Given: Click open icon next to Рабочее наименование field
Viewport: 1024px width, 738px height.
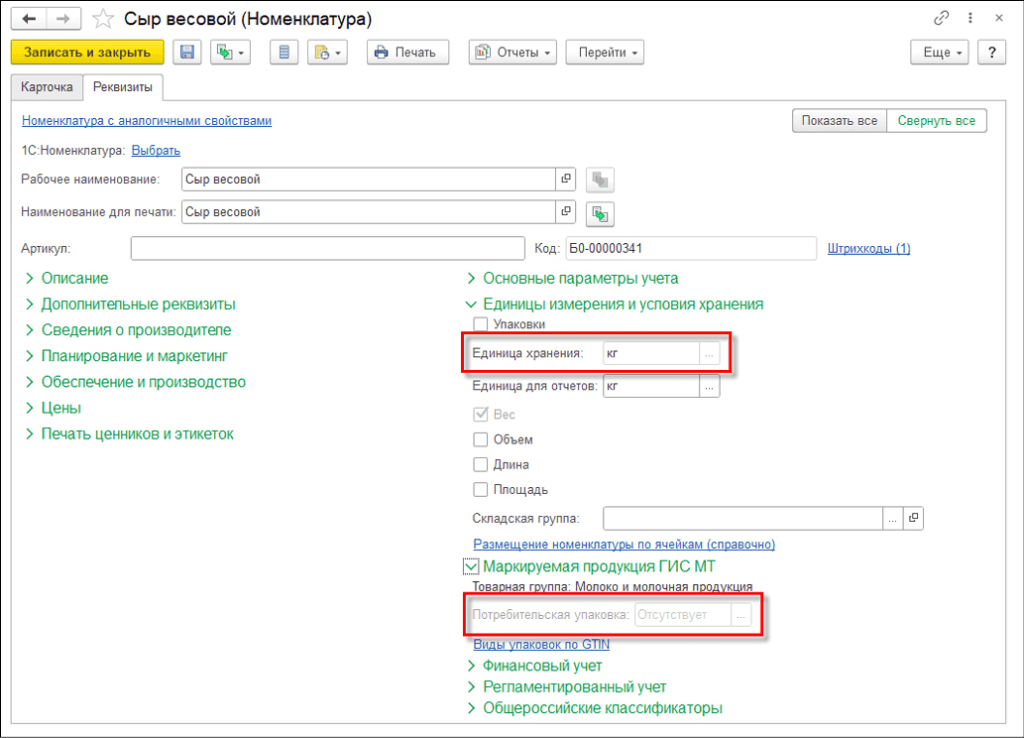Looking at the screenshot, I should pos(566,179).
